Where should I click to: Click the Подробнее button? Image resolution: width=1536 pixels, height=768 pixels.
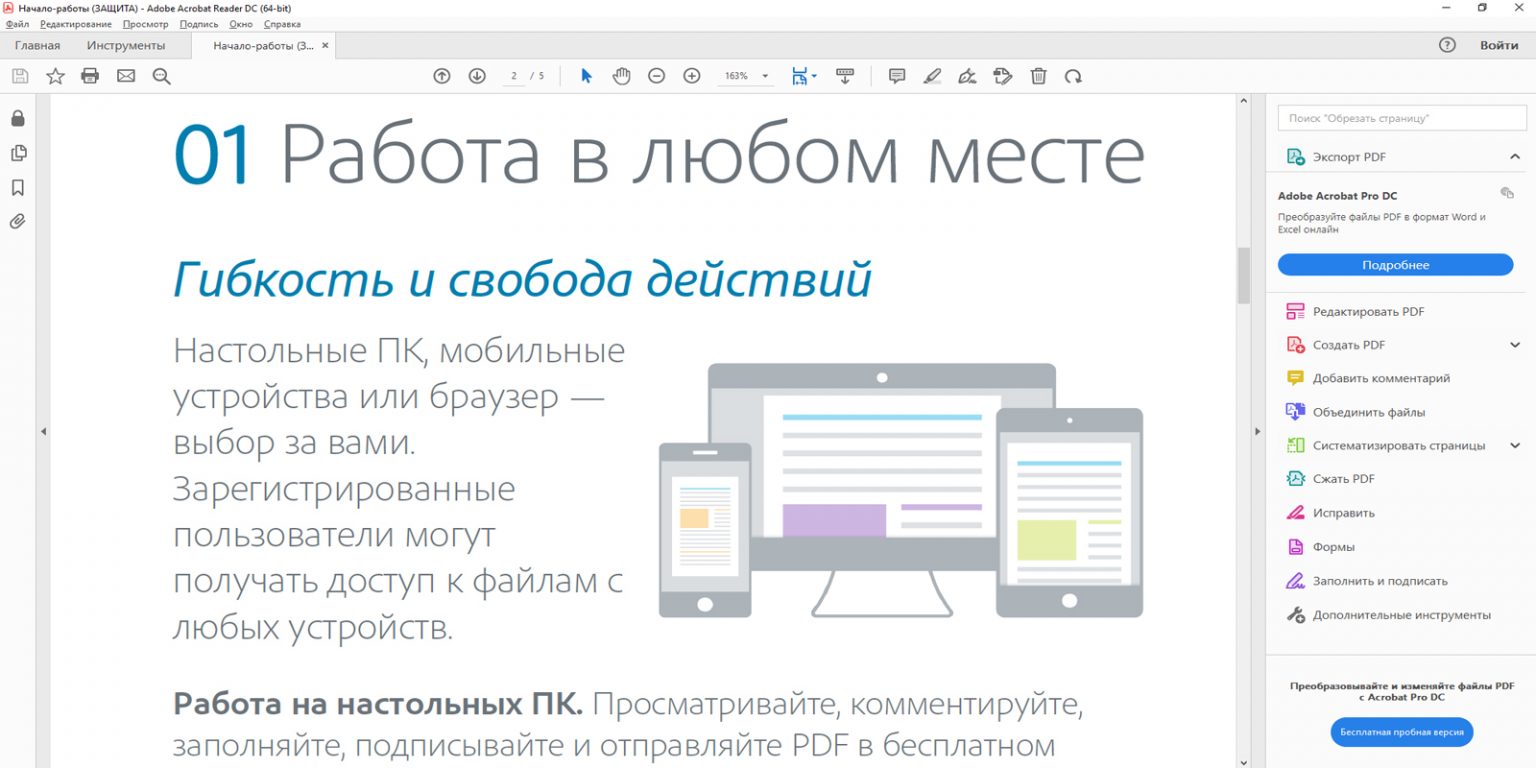[1395, 264]
